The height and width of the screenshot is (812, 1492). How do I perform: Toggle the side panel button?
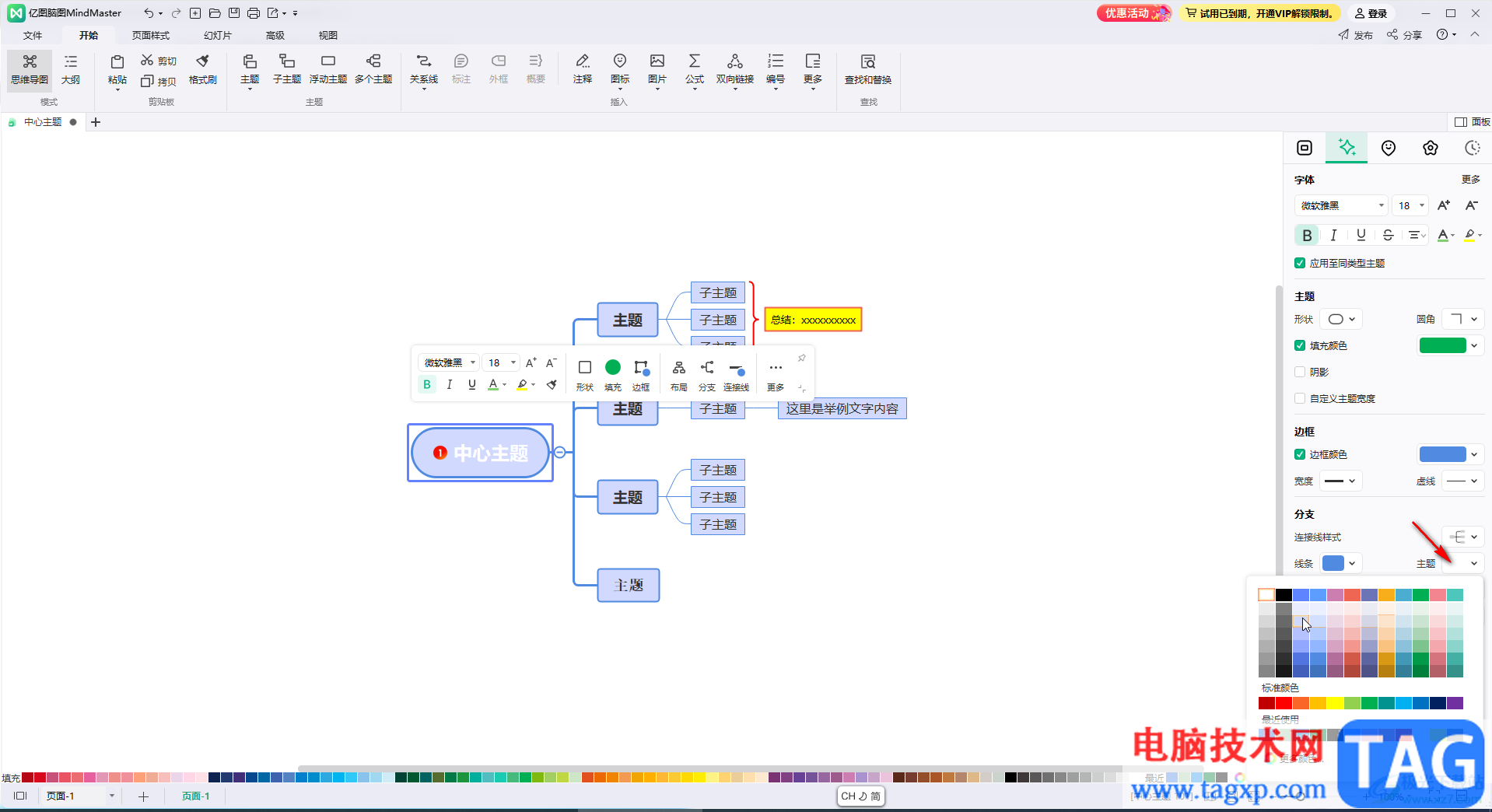[1472, 122]
